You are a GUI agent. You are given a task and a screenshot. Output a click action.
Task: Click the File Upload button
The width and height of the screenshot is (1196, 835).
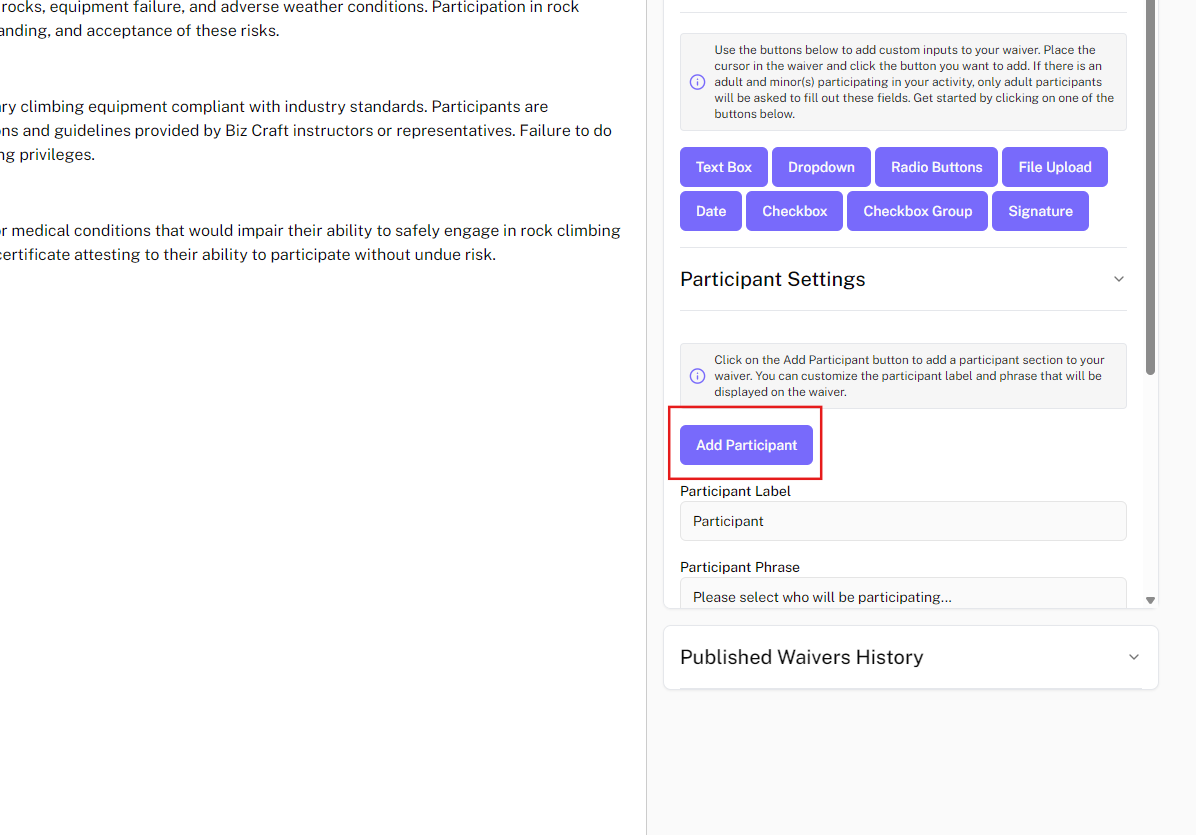pos(1054,167)
